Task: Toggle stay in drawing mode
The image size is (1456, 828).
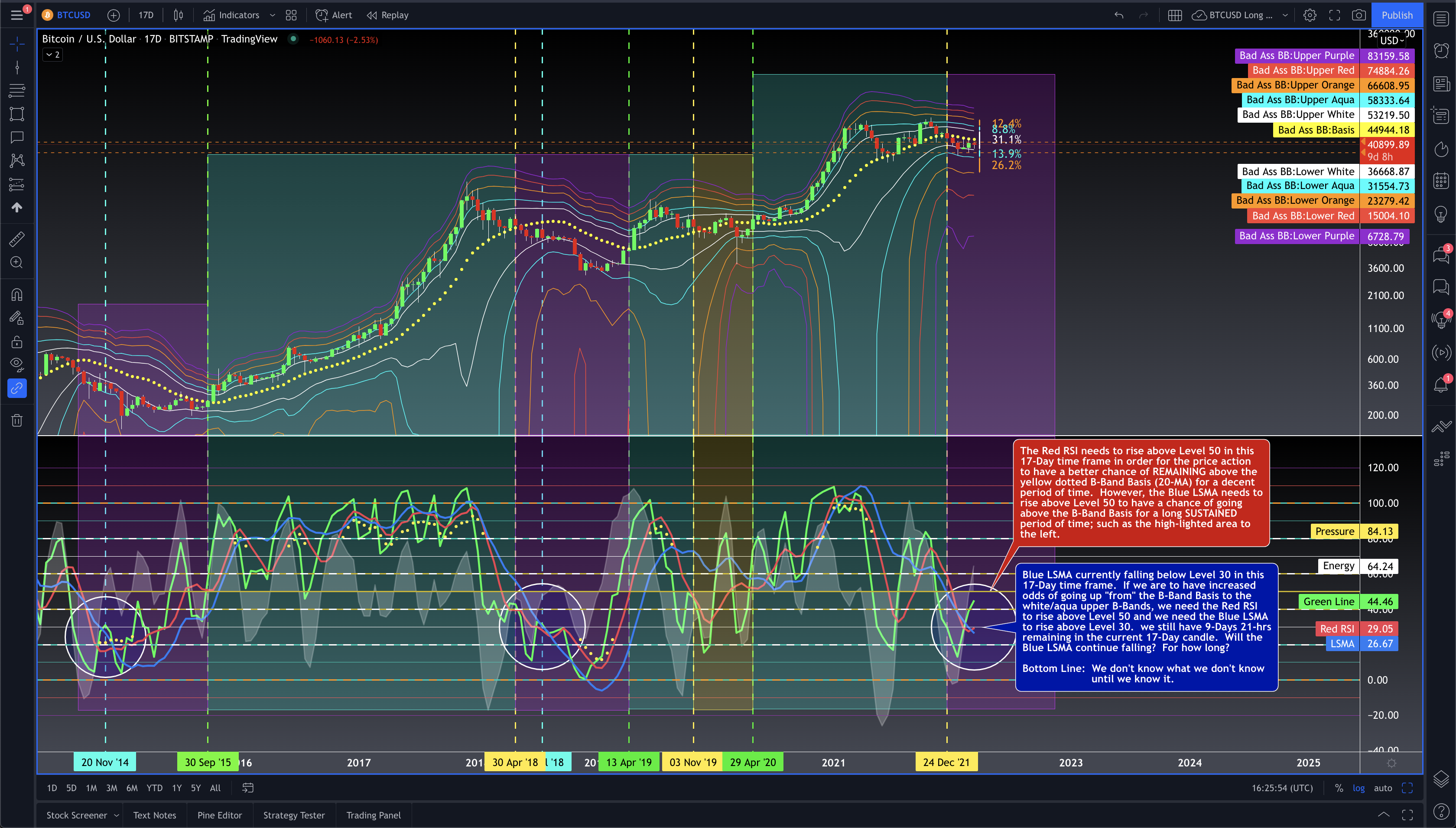Action: pyautogui.click(x=17, y=318)
